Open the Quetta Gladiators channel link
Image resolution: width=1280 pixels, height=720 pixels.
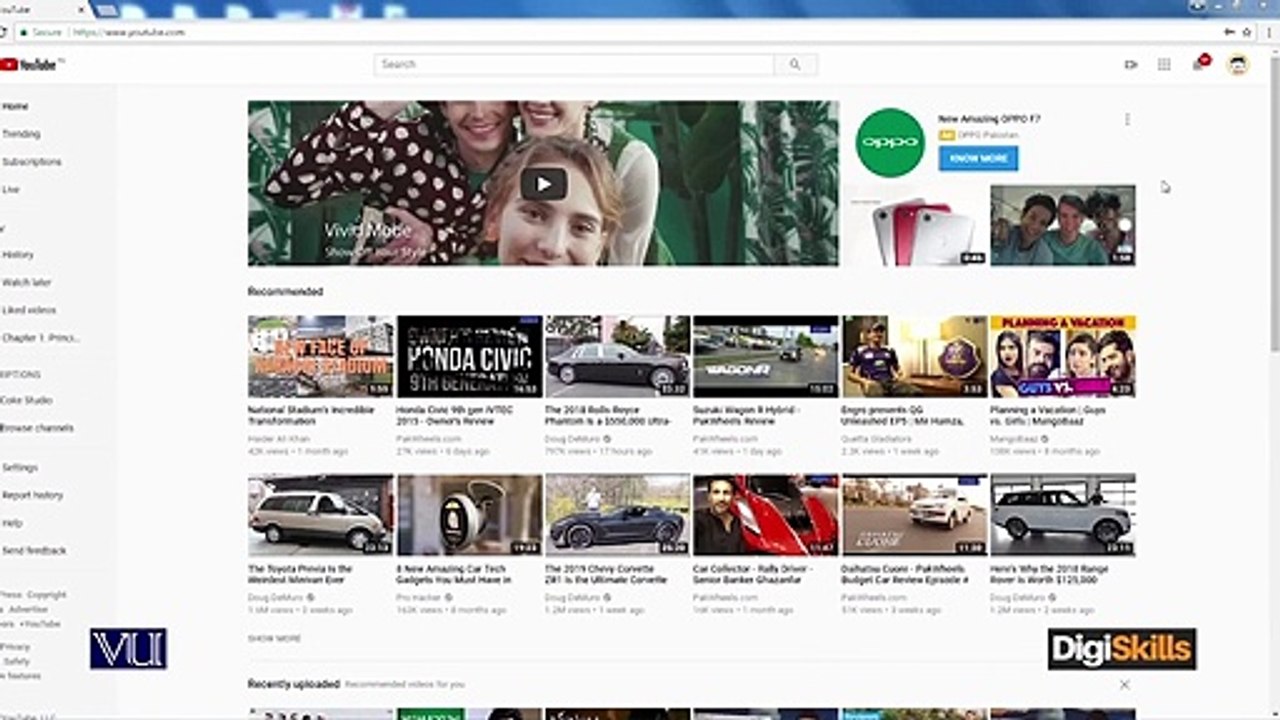coord(876,439)
